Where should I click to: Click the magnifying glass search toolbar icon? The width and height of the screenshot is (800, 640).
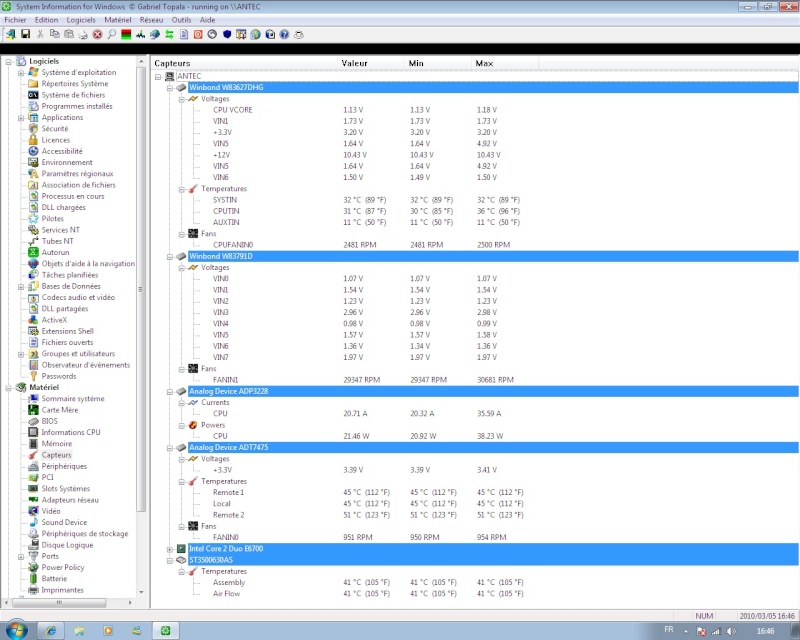pos(112,34)
